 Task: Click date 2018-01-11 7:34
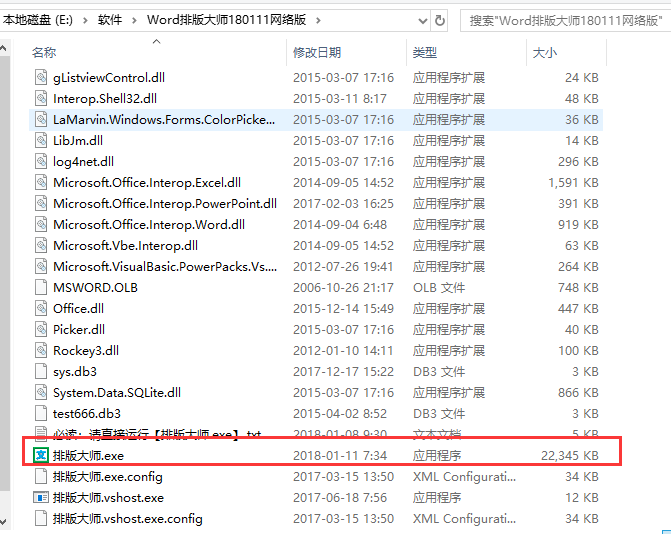(x=340, y=455)
